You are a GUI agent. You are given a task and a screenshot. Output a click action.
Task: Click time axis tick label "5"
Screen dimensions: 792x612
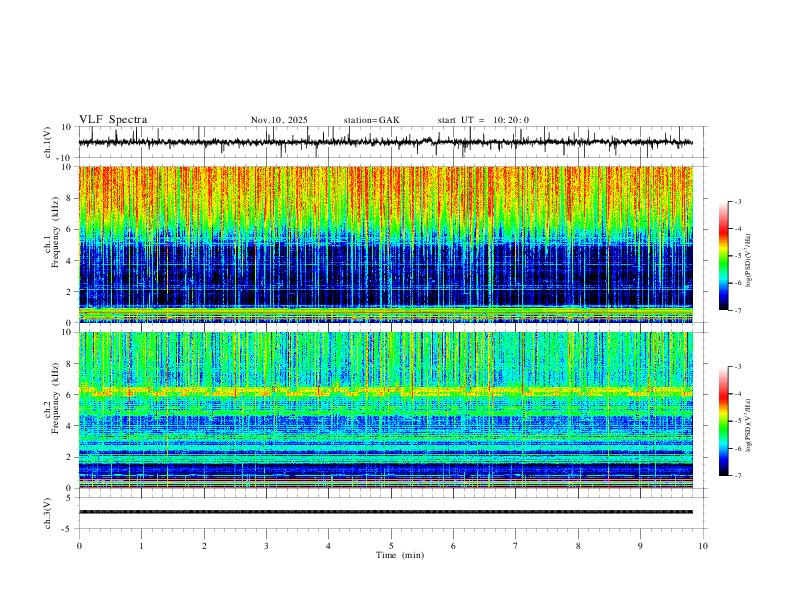click(391, 546)
